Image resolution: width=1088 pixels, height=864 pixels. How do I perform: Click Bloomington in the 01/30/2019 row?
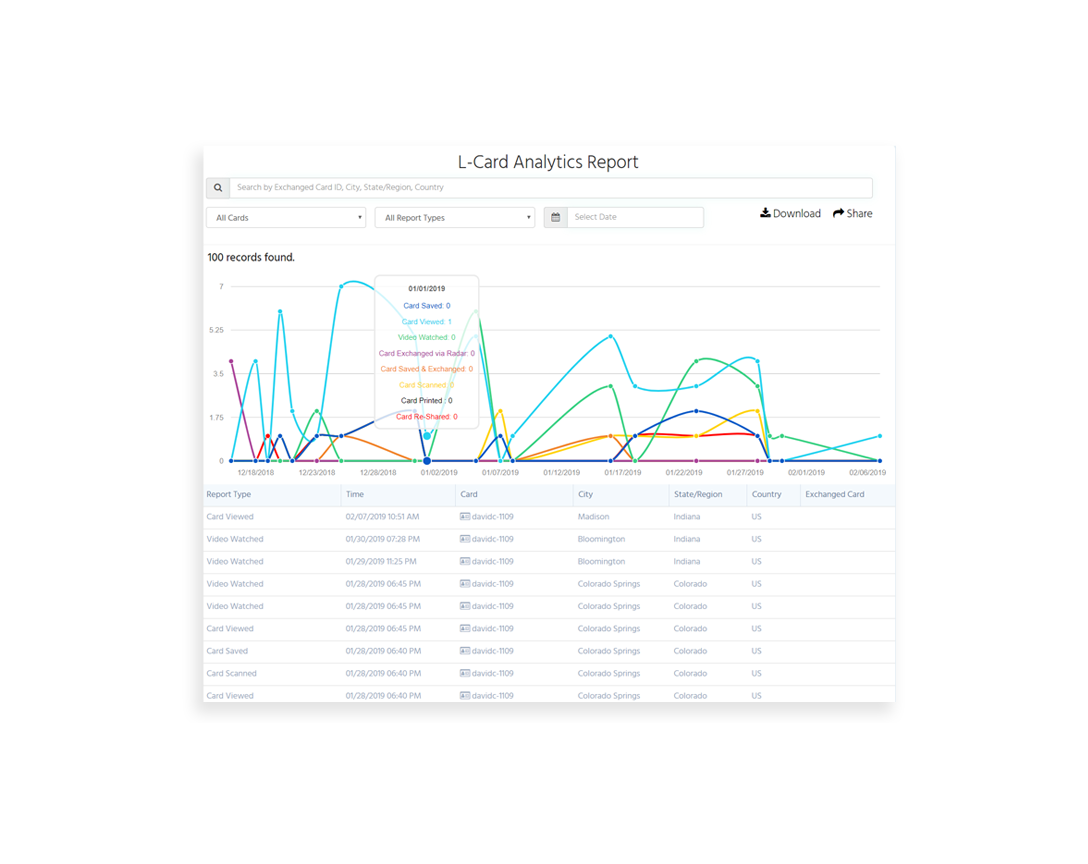pyautogui.click(x=601, y=539)
